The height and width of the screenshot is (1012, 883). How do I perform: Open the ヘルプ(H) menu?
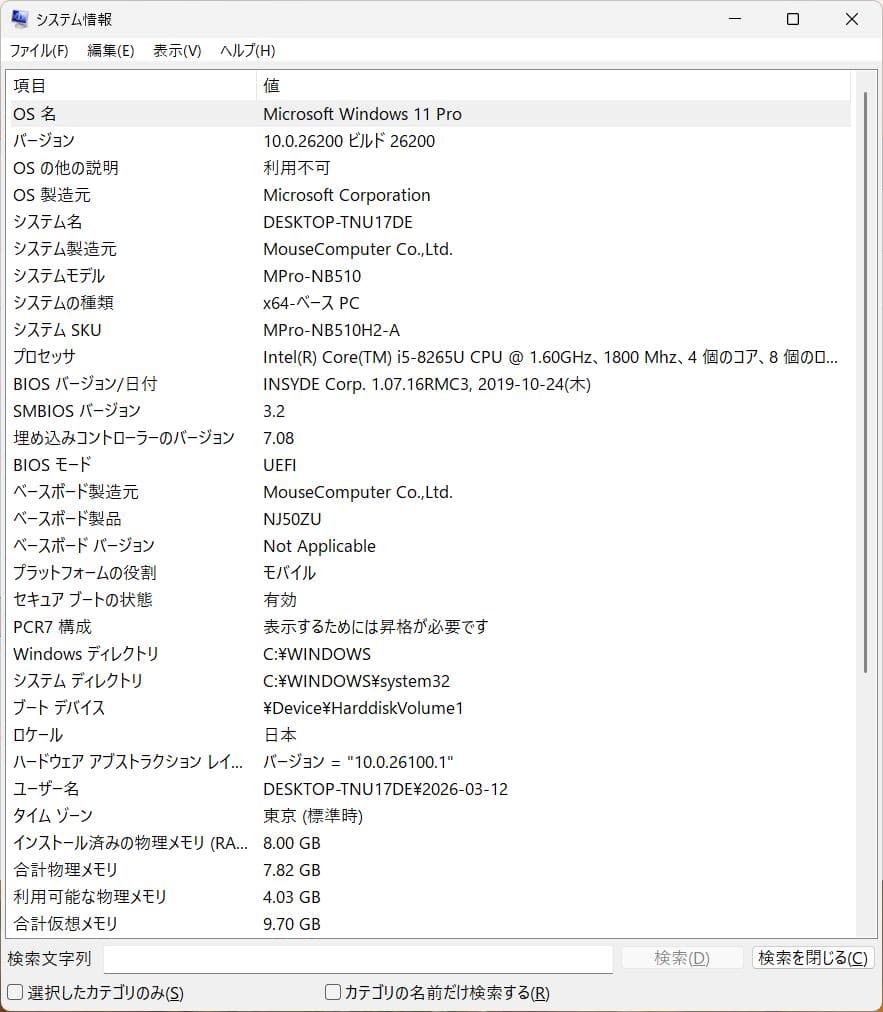[x=248, y=50]
